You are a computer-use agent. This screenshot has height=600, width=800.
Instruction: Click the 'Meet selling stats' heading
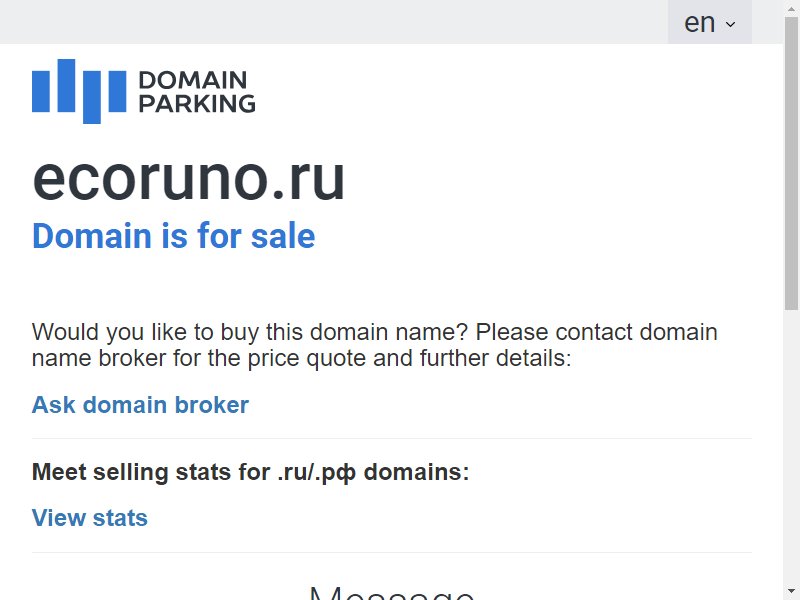pos(251,472)
